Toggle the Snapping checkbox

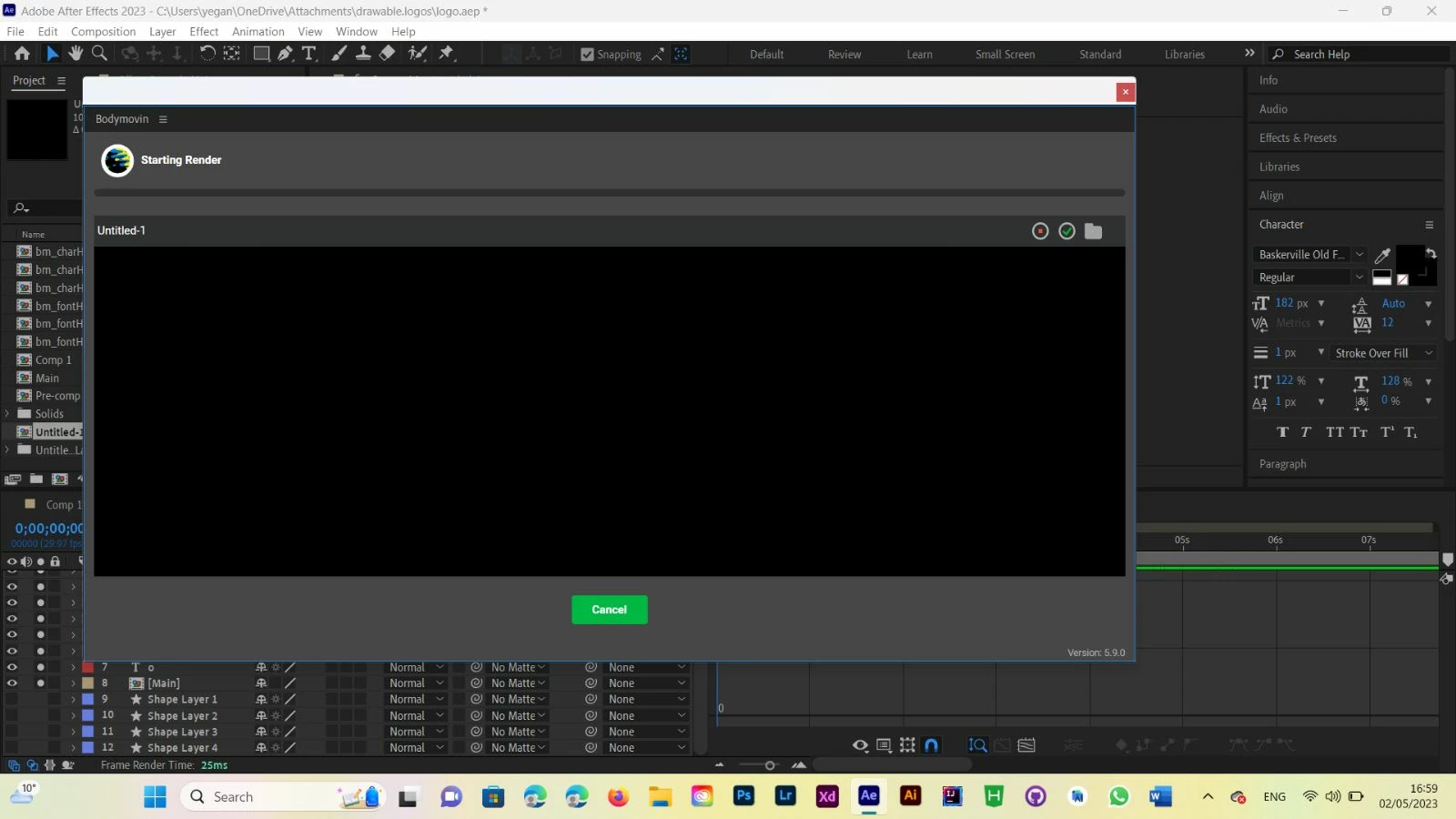587,55
